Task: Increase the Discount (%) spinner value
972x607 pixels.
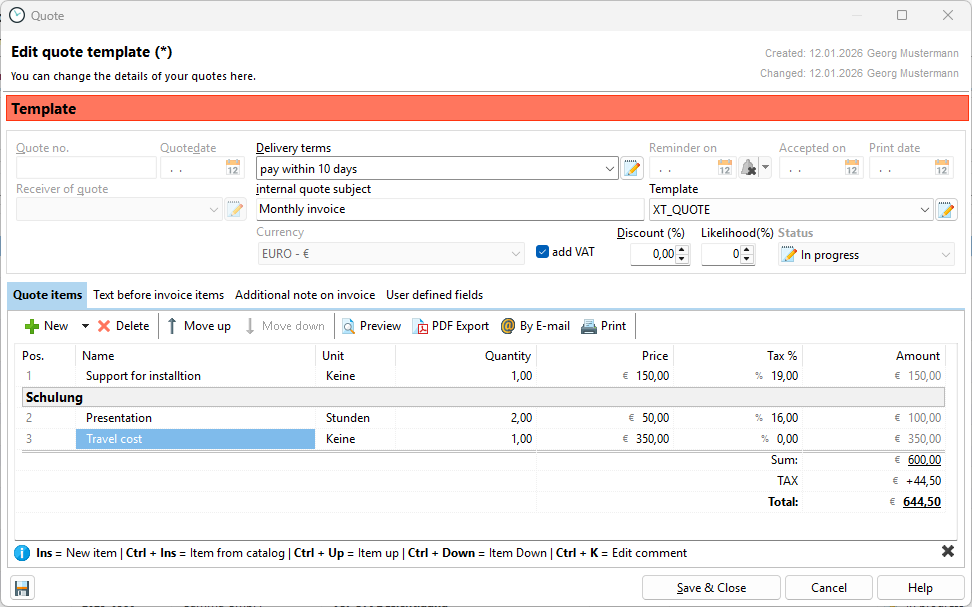Action: pos(683,250)
